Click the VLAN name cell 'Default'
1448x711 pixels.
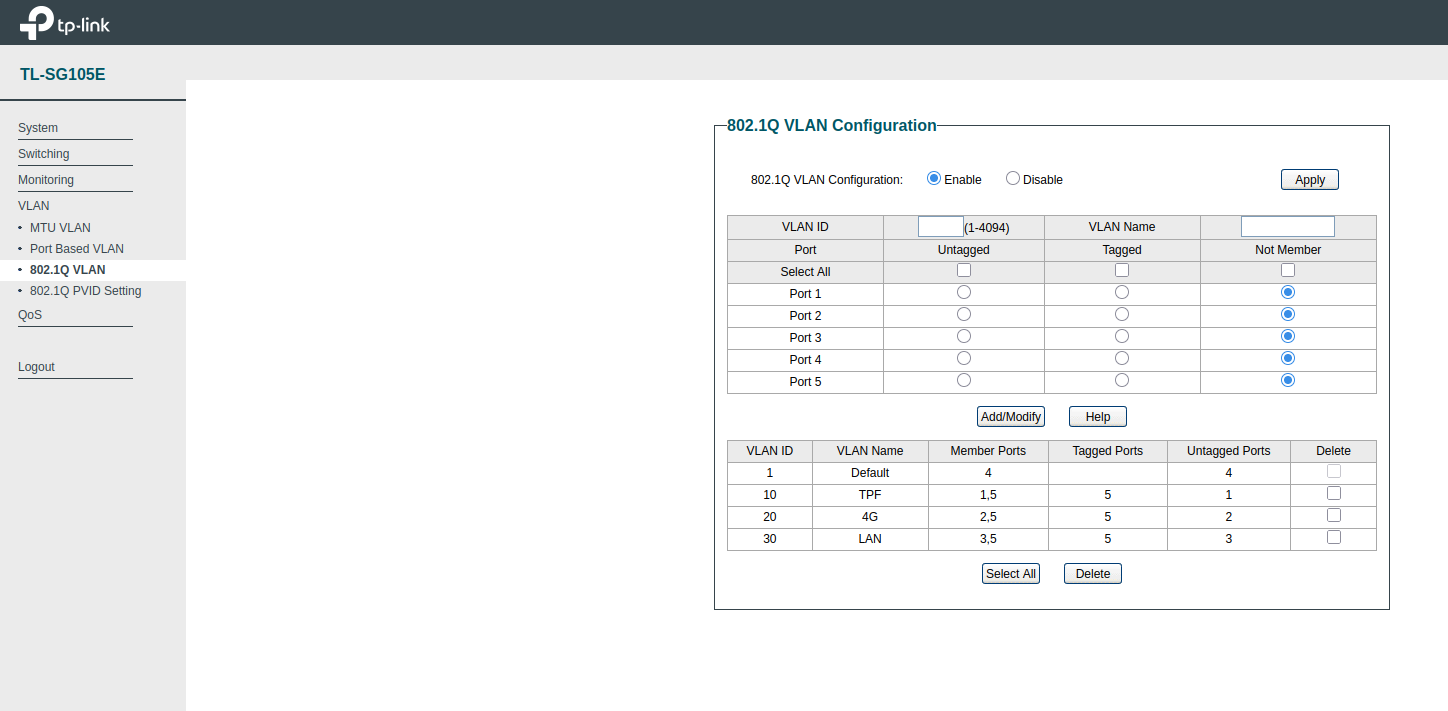[870, 473]
